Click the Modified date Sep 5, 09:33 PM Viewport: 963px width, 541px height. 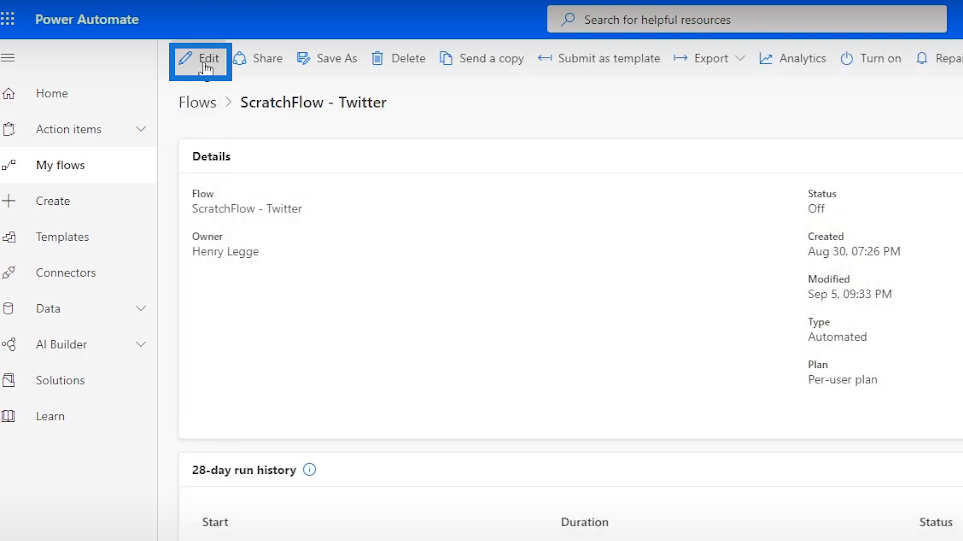850,294
